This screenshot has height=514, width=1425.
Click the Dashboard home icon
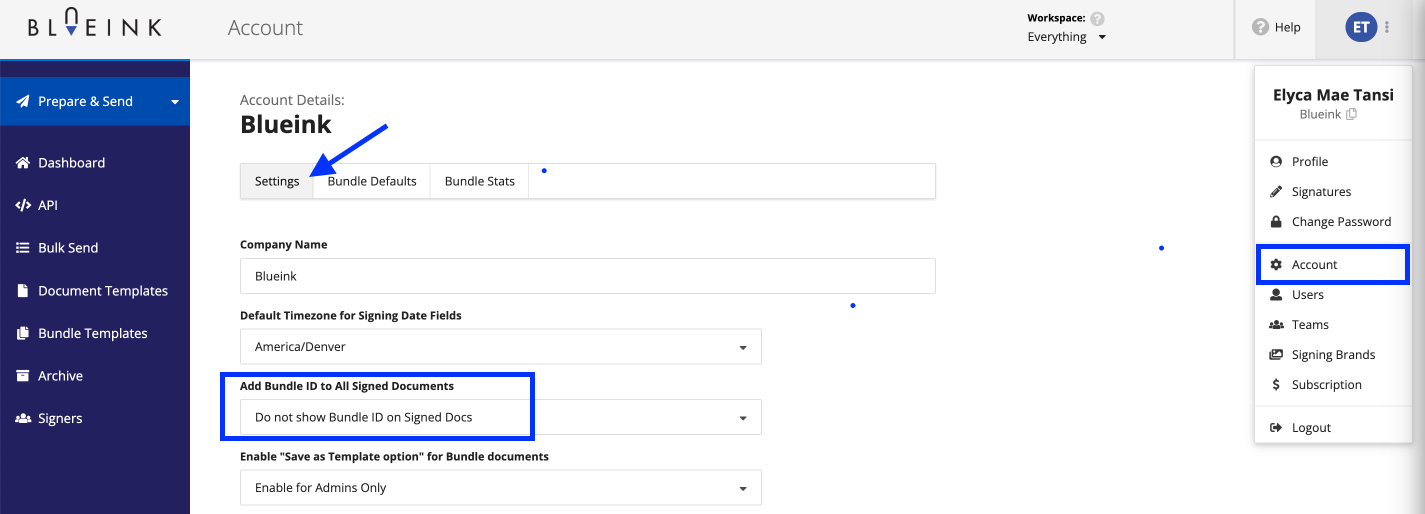(23, 162)
